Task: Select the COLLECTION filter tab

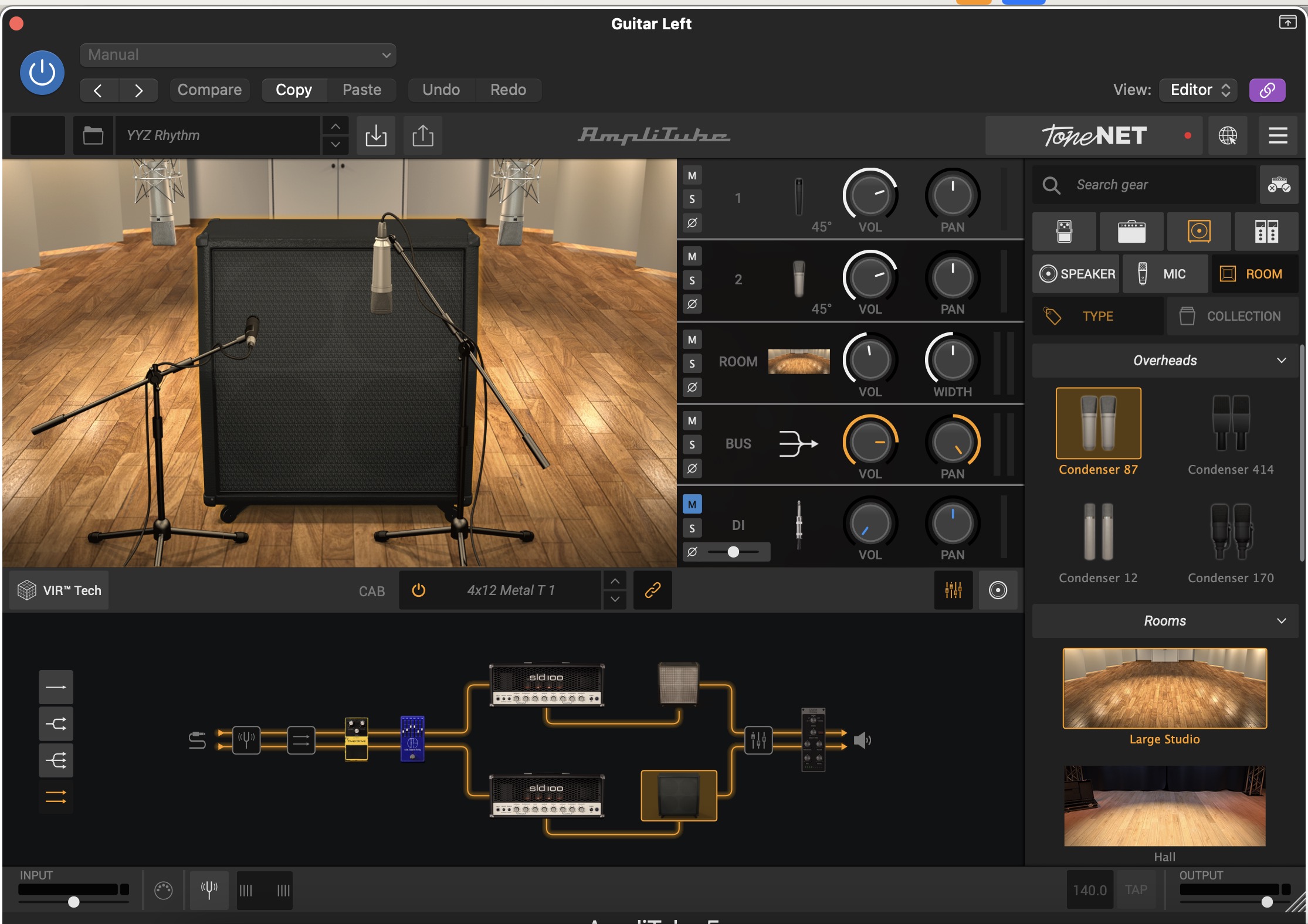Action: coord(1232,316)
